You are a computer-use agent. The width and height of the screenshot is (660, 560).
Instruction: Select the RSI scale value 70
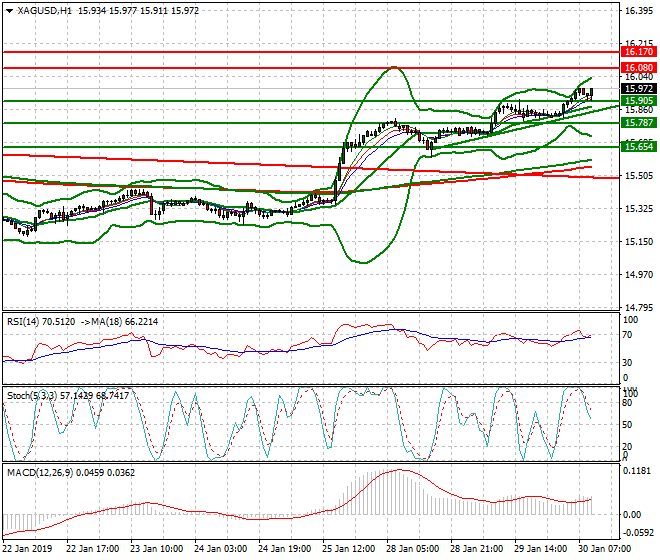click(627, 335)
